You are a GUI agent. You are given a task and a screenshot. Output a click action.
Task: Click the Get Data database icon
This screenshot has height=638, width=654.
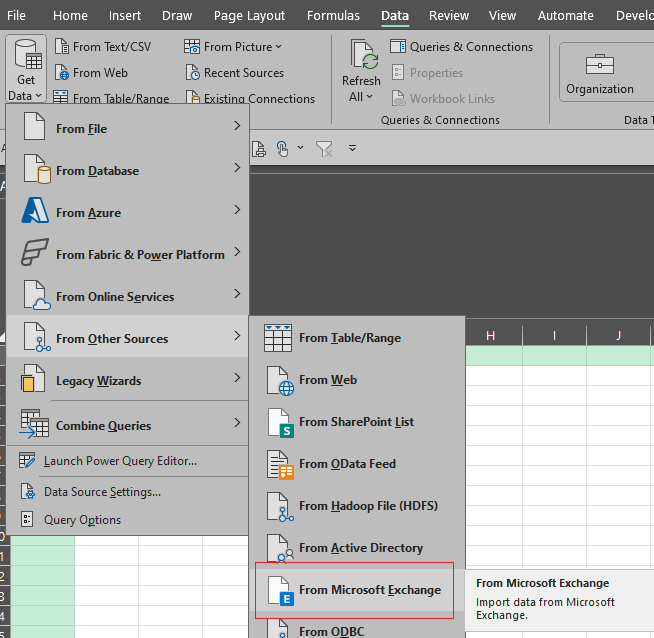[x=26, y=54]
